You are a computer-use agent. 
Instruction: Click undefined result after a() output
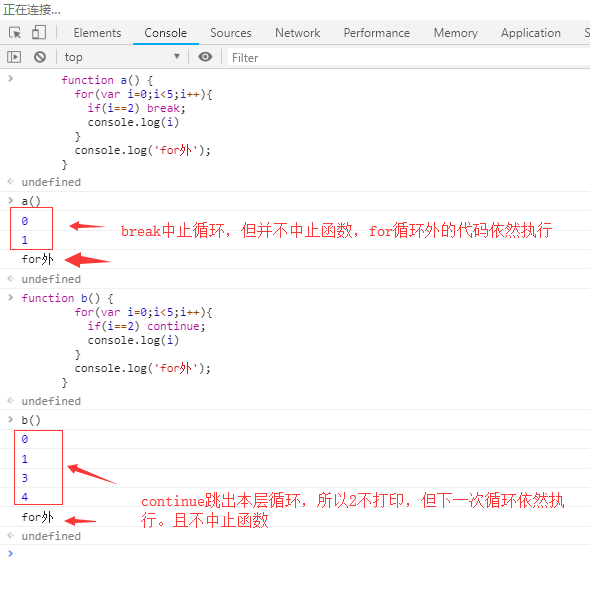(51, 279)
